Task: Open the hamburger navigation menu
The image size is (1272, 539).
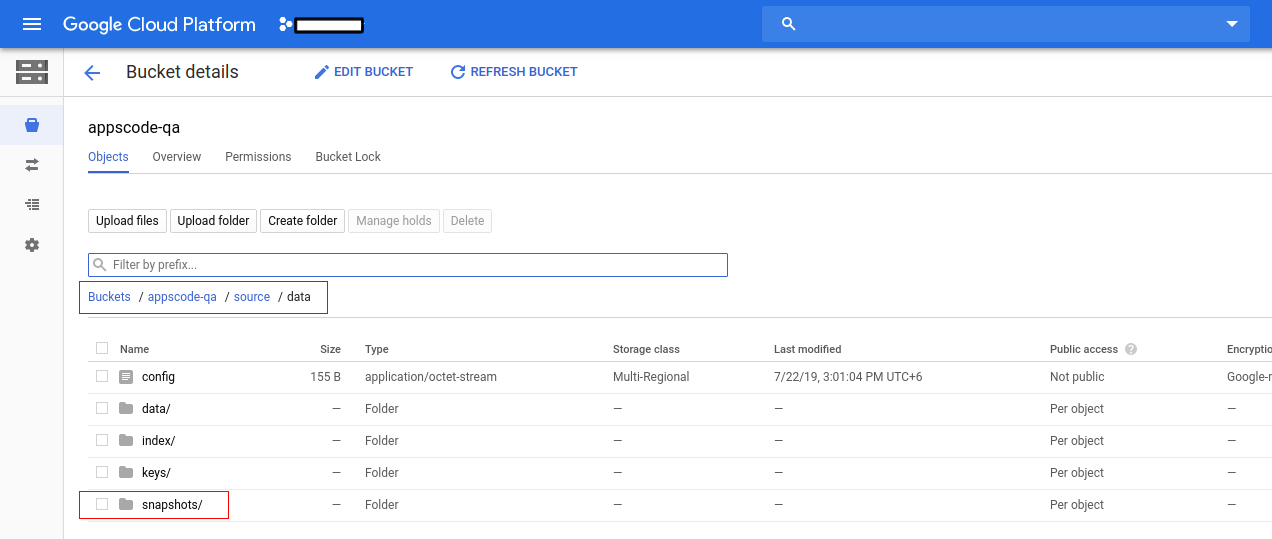Action: tap(32, 24)
